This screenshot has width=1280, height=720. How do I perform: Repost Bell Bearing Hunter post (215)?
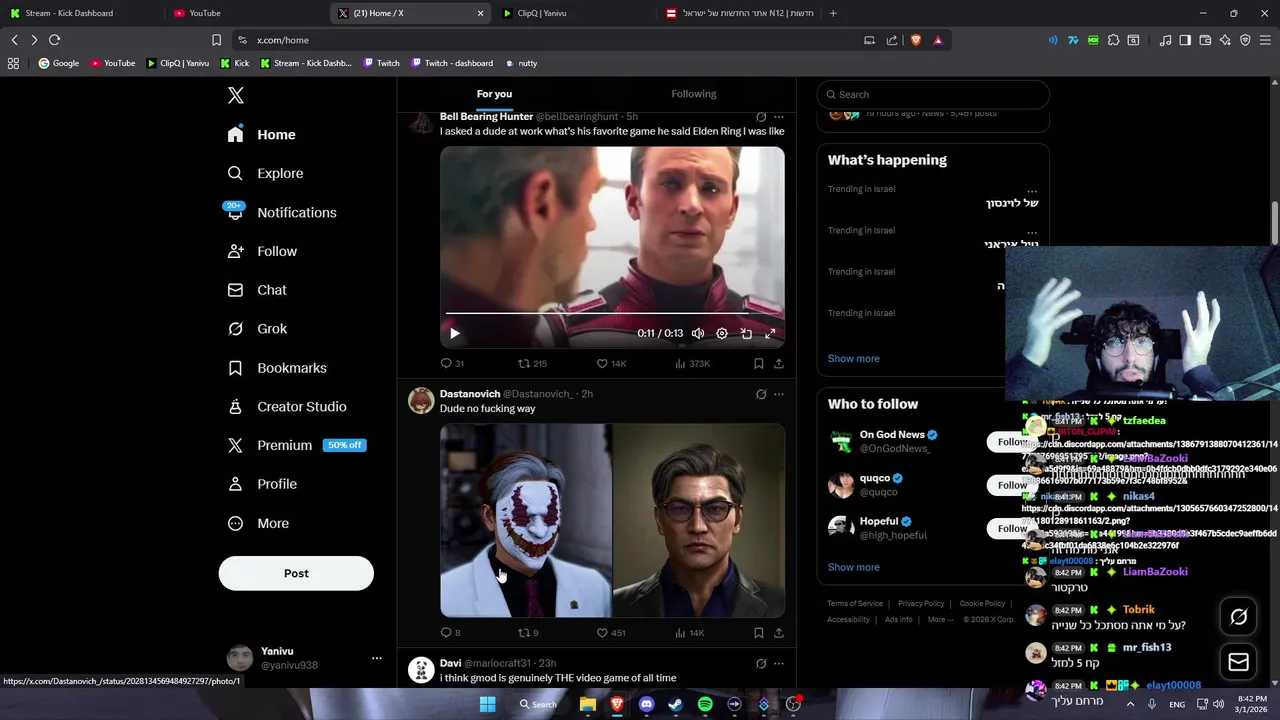coord(532,364)
